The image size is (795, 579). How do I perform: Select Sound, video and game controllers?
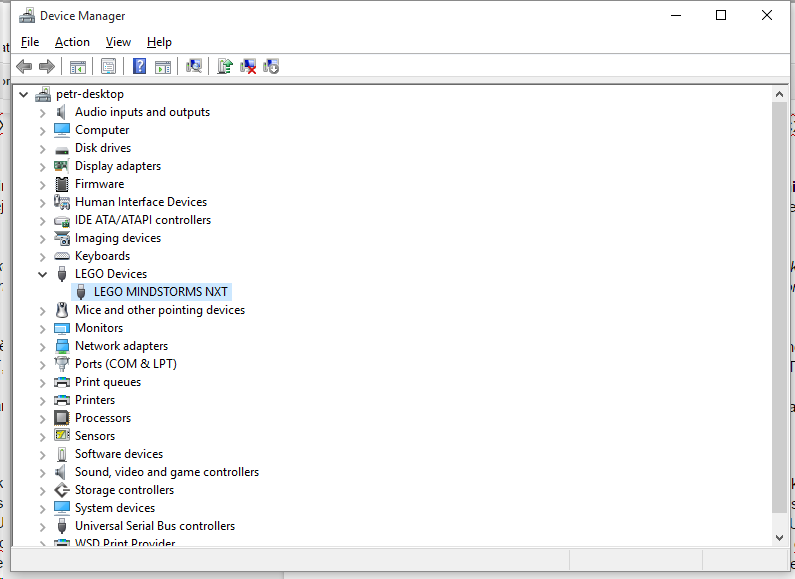(x=166, y=472)
